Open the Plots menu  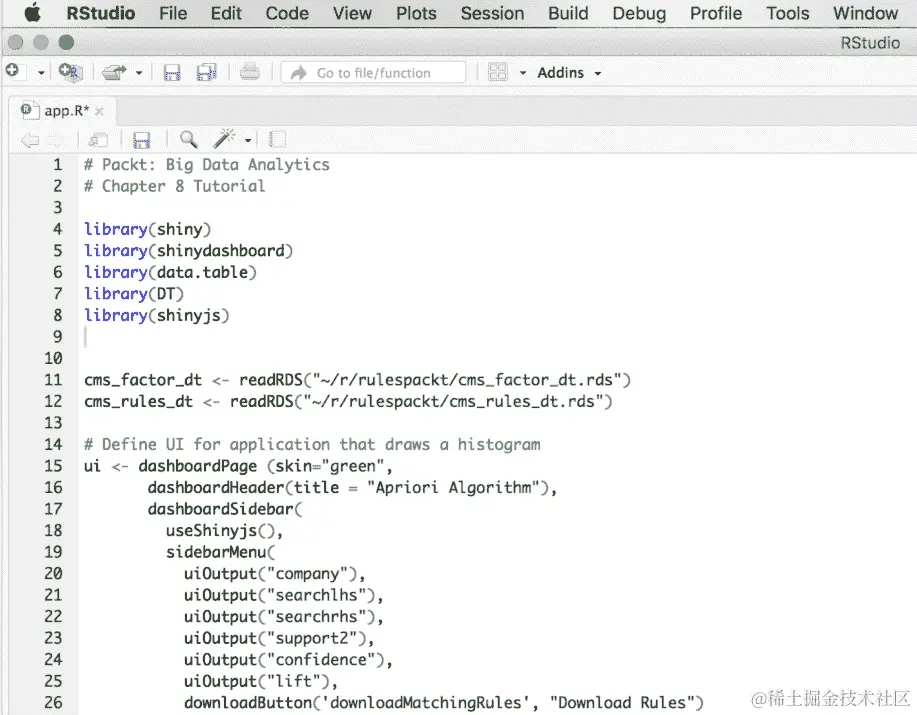click(416, 13)
